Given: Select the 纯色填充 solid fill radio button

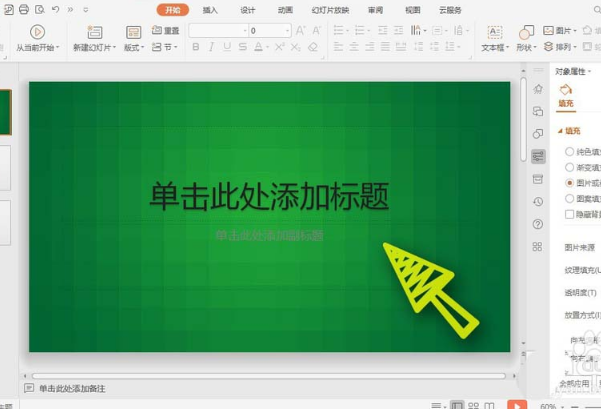Looking at the screenshot, I should 570,152.
